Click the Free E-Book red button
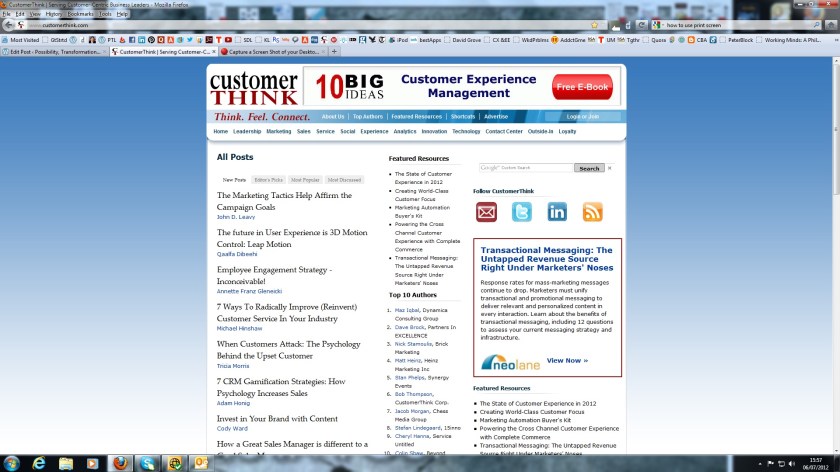 [582, 87]
